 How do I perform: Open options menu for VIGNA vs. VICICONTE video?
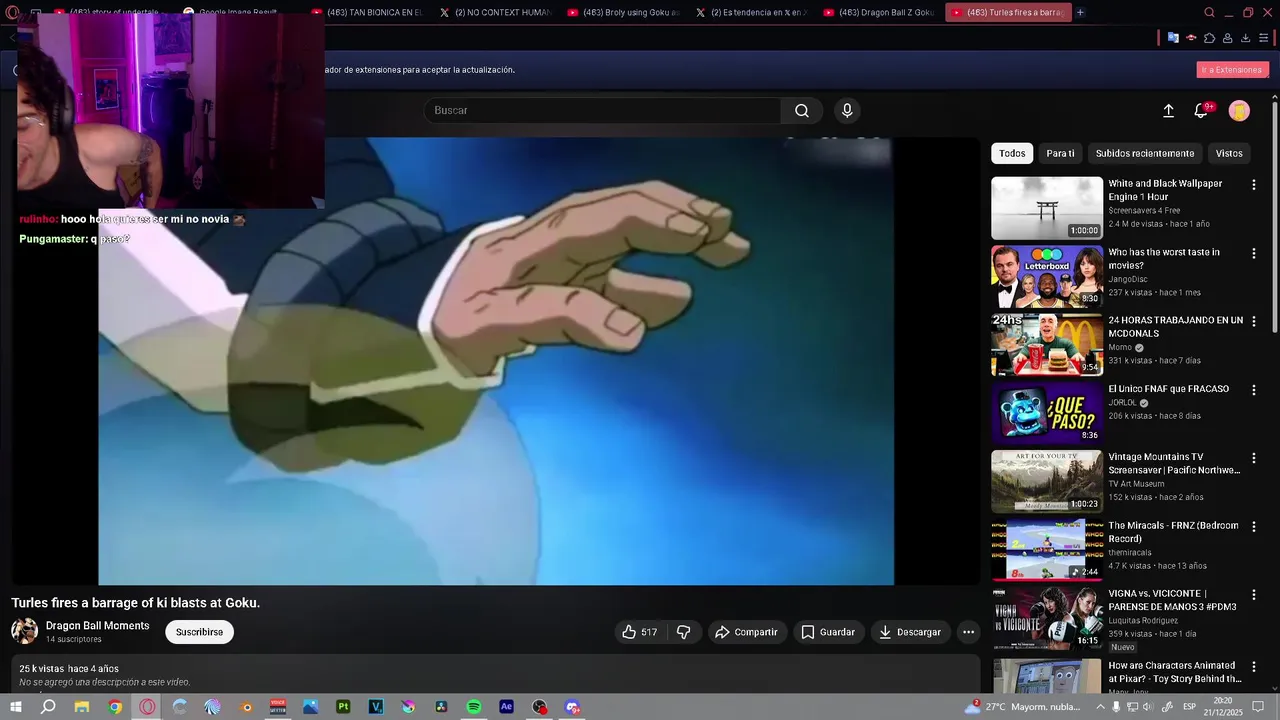1253,595
